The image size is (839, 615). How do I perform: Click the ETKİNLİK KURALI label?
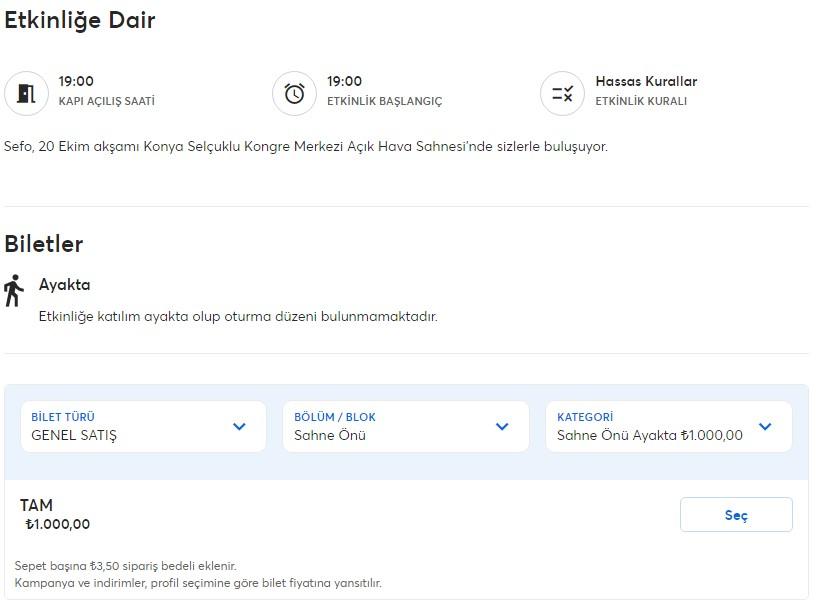tap(641, 101)
